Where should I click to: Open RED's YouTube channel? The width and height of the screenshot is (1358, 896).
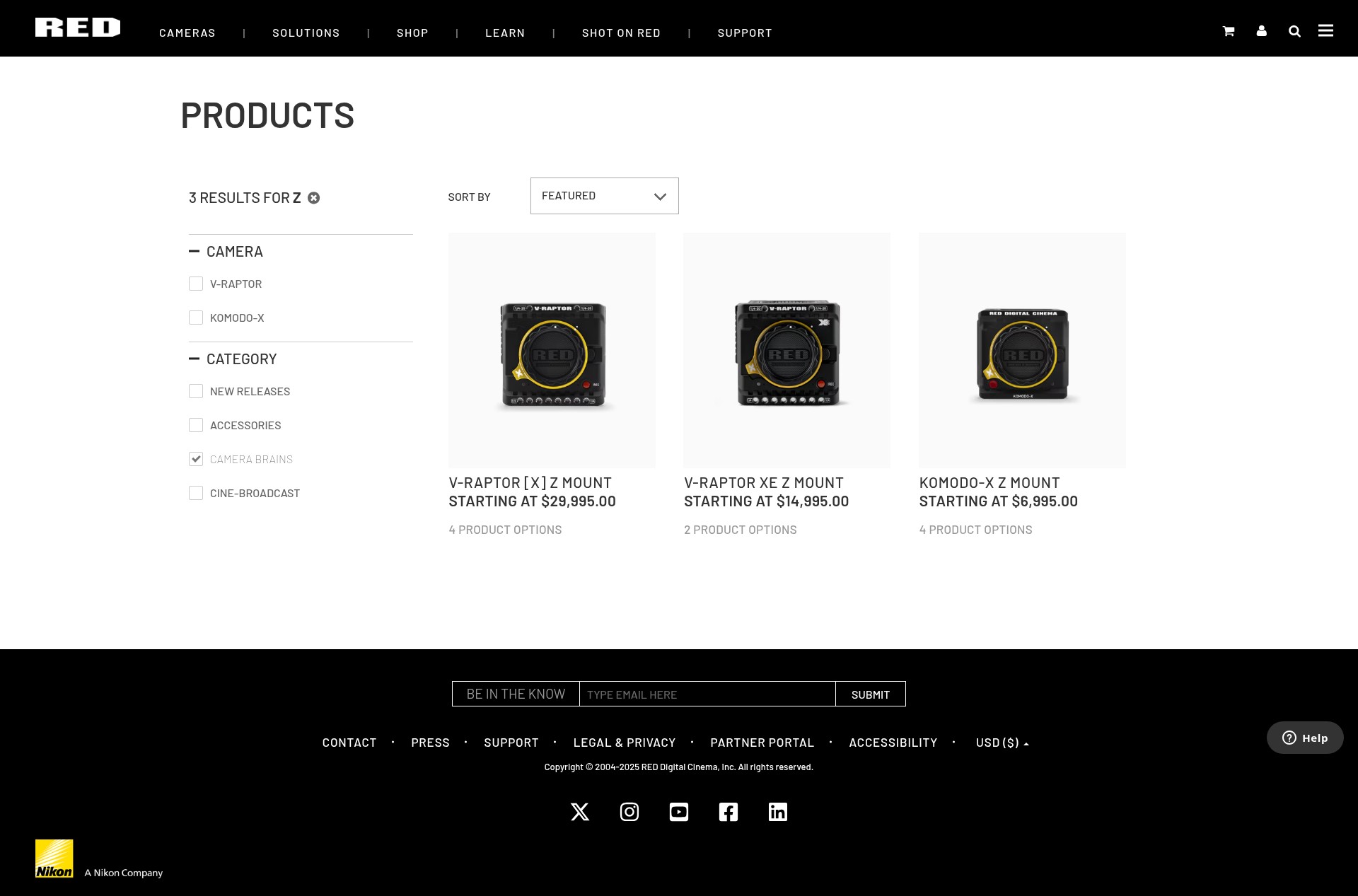[679, 812]
